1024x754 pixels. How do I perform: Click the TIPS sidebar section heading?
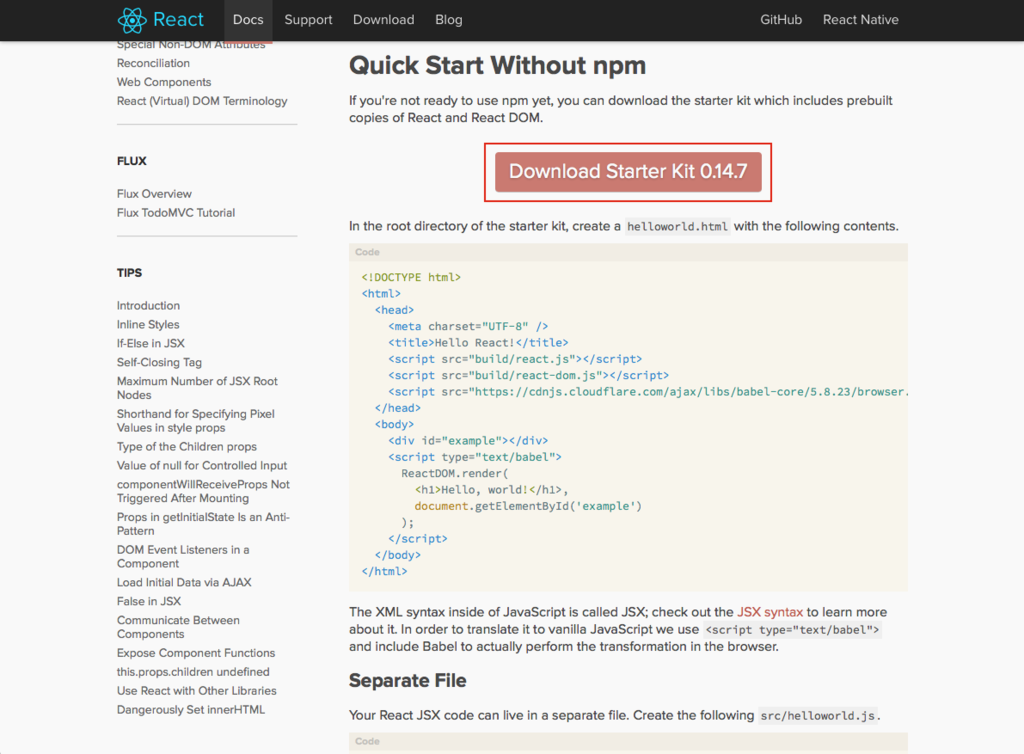(x=129, y=273)
